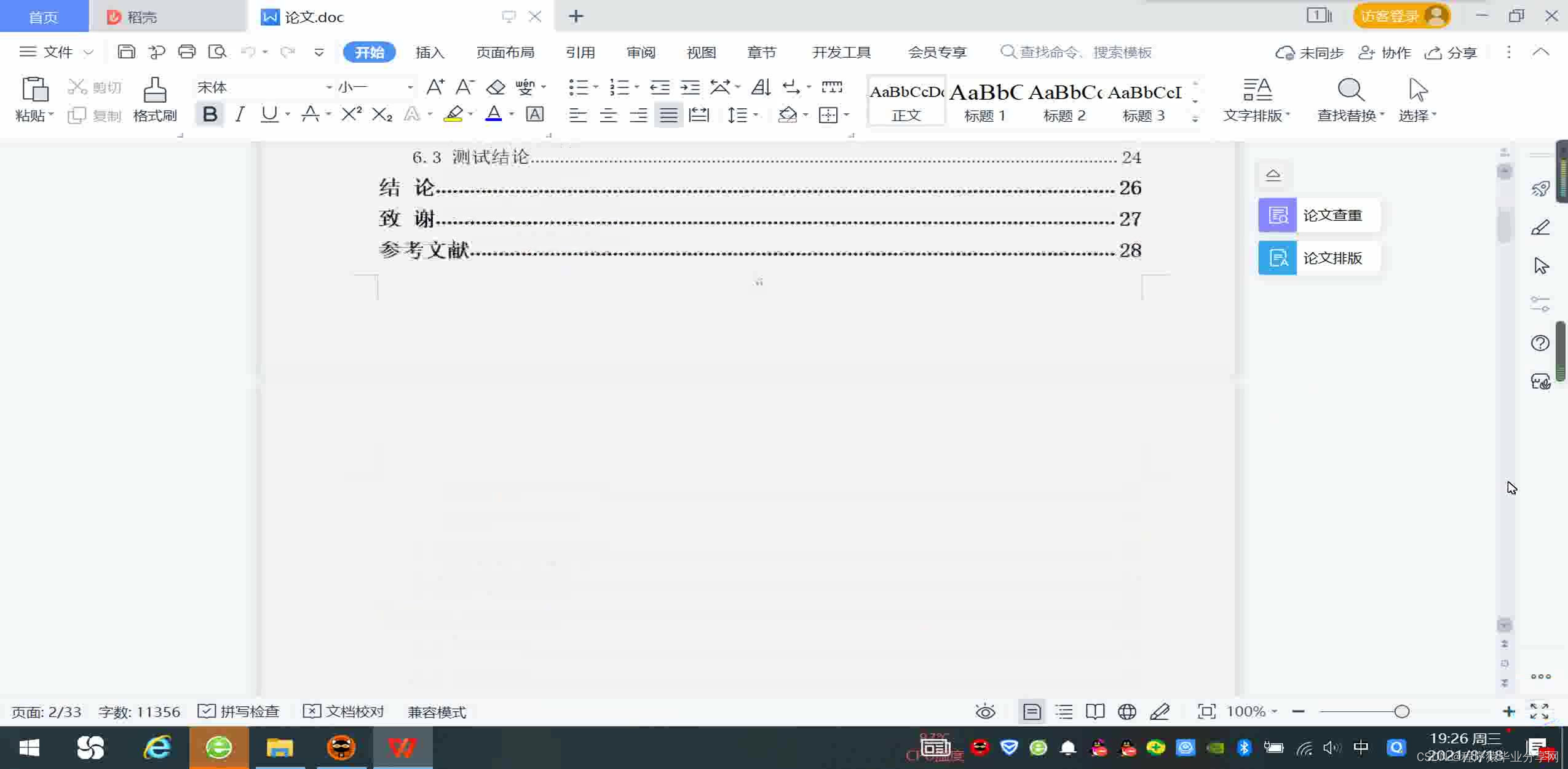Click eye protection mode icon in status bar
The height and width of the screenshot is (769, 1568).
[985, 712]
